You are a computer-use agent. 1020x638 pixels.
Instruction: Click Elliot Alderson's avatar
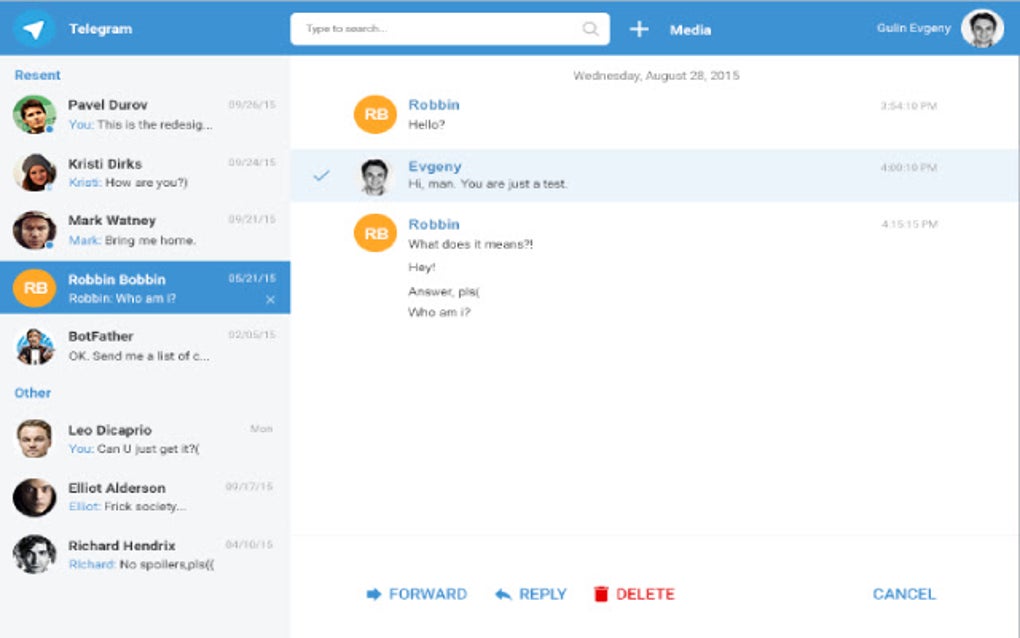pos(34,497)
